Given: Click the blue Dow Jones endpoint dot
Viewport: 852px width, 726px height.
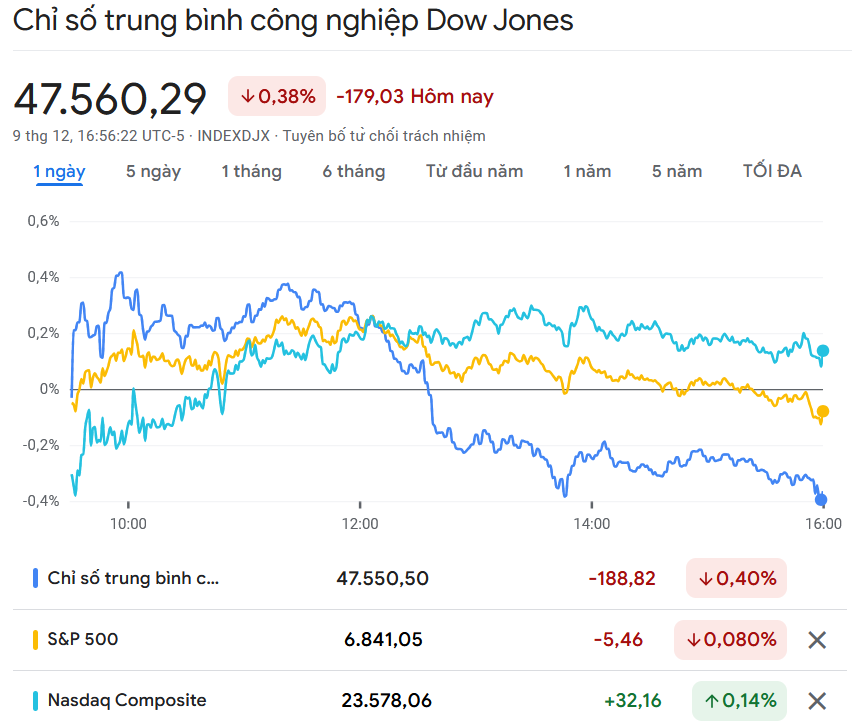Looking at the screenshot, I should click(x=822, y=500).
